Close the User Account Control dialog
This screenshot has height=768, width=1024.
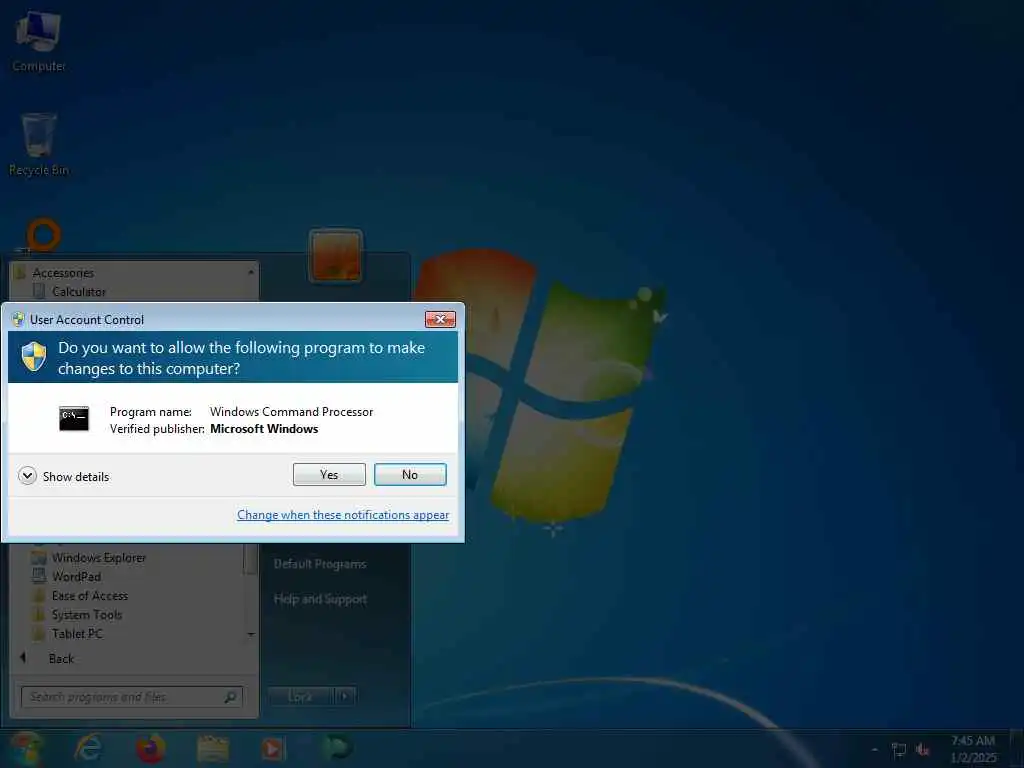pyautogui.click(x=440, y=319)
